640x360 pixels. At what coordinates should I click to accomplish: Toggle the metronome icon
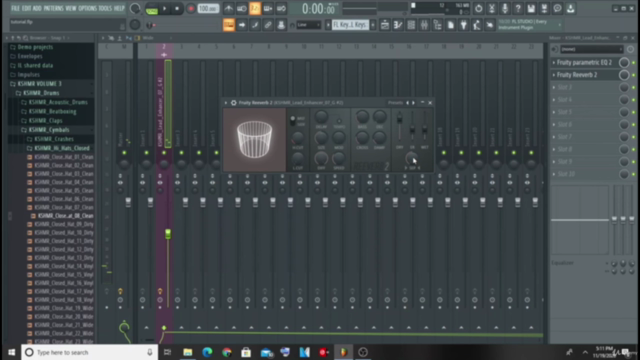click(229, 8)
